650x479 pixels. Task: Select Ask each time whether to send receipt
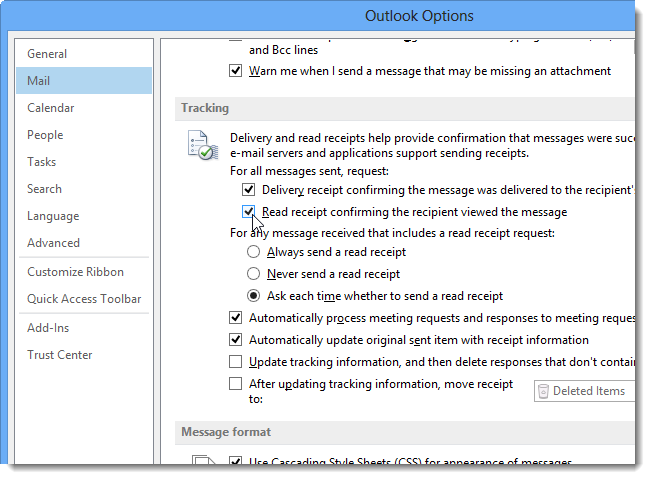pos(253,296)
